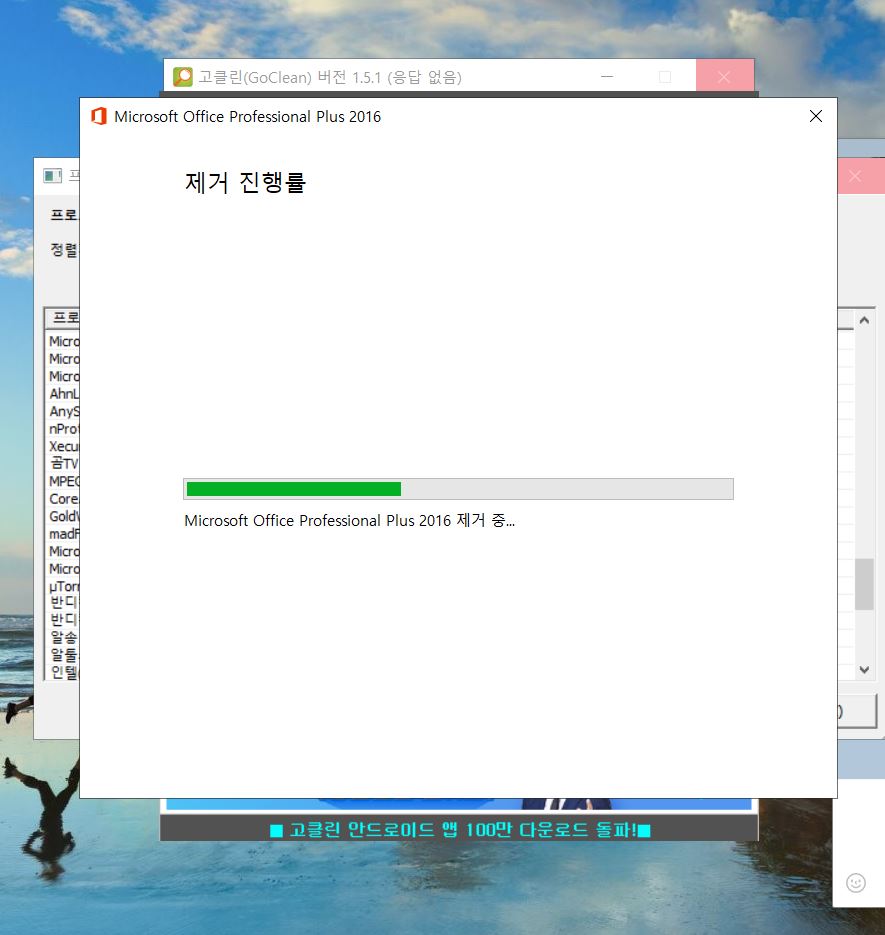Select the 'MPEG' row in program list
The height and width of the screenshot is (935, 885).
(64, 481)
